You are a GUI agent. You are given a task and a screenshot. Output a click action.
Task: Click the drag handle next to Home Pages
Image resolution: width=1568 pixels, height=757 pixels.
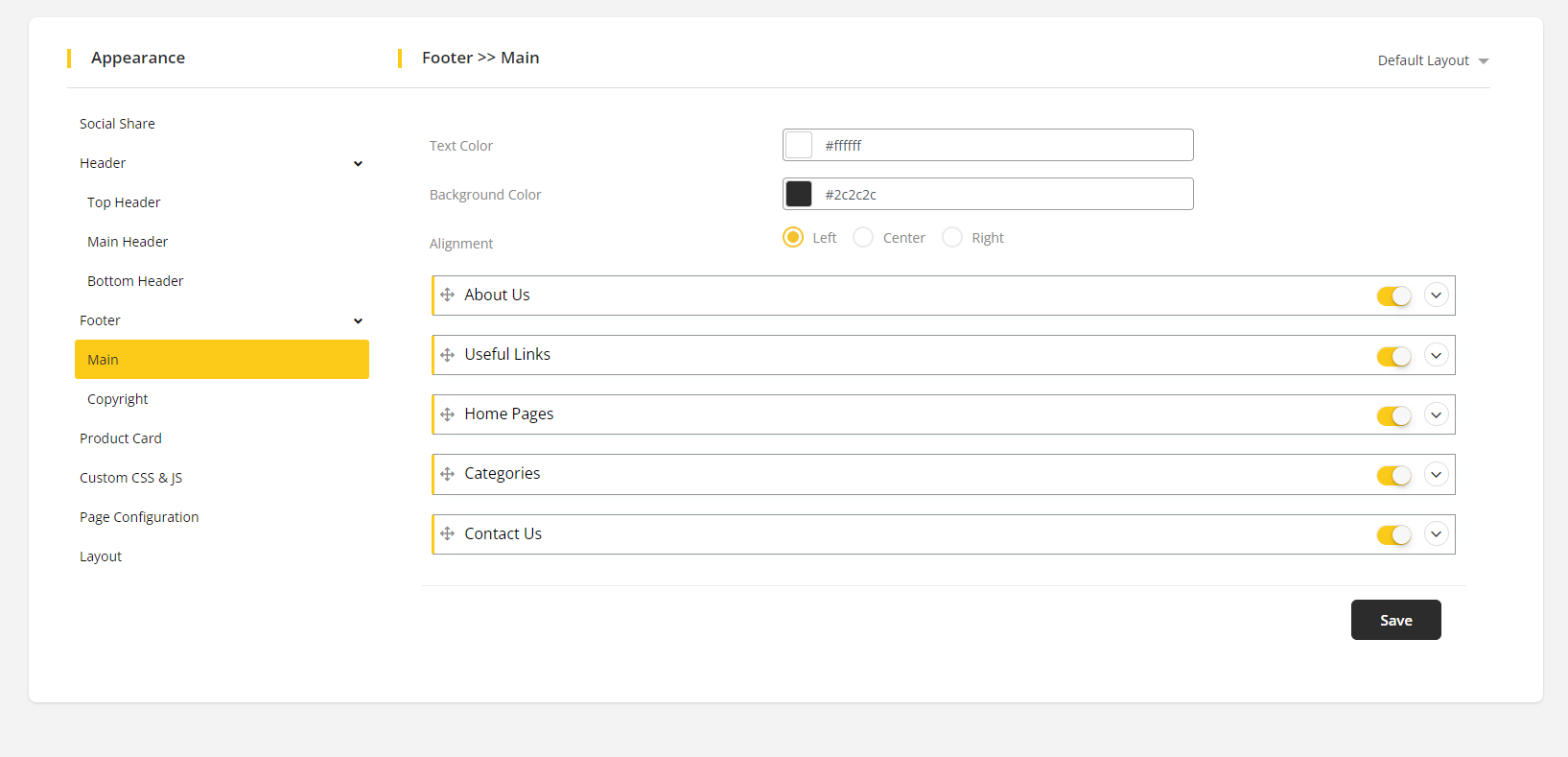click(447, 414)
